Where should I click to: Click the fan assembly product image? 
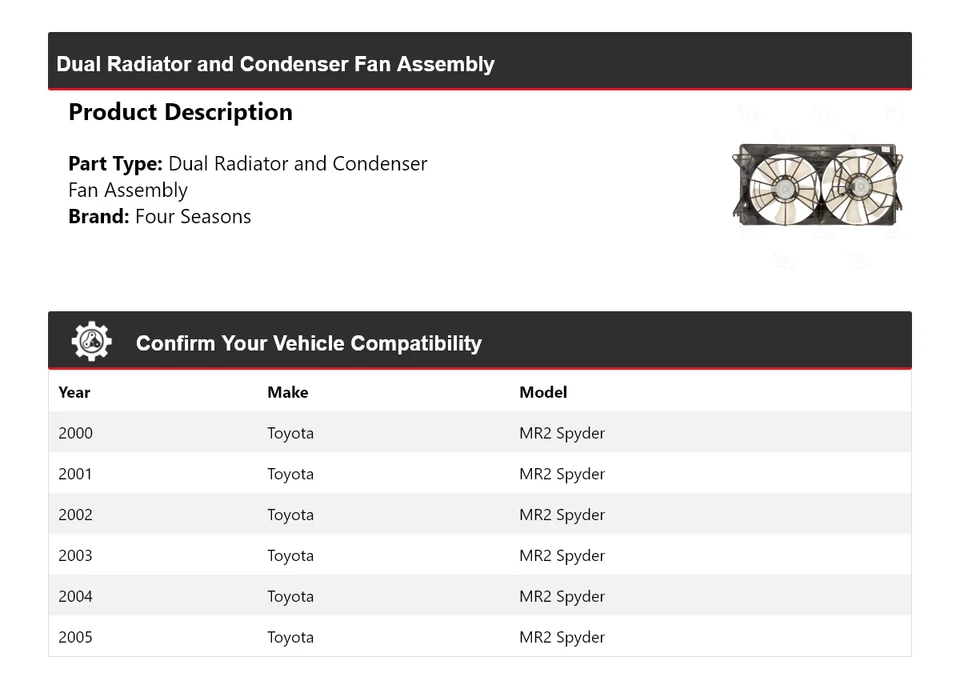point(818,186)
